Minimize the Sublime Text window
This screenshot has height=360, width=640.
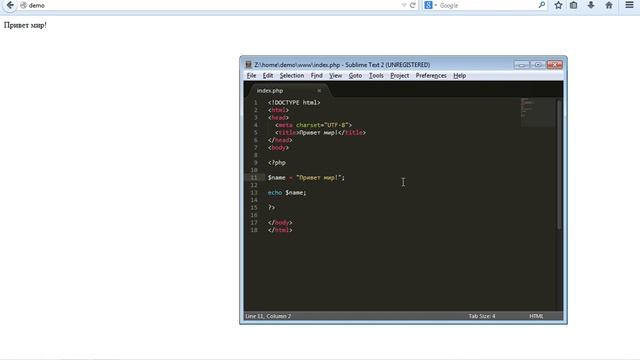tap(522, 64)
